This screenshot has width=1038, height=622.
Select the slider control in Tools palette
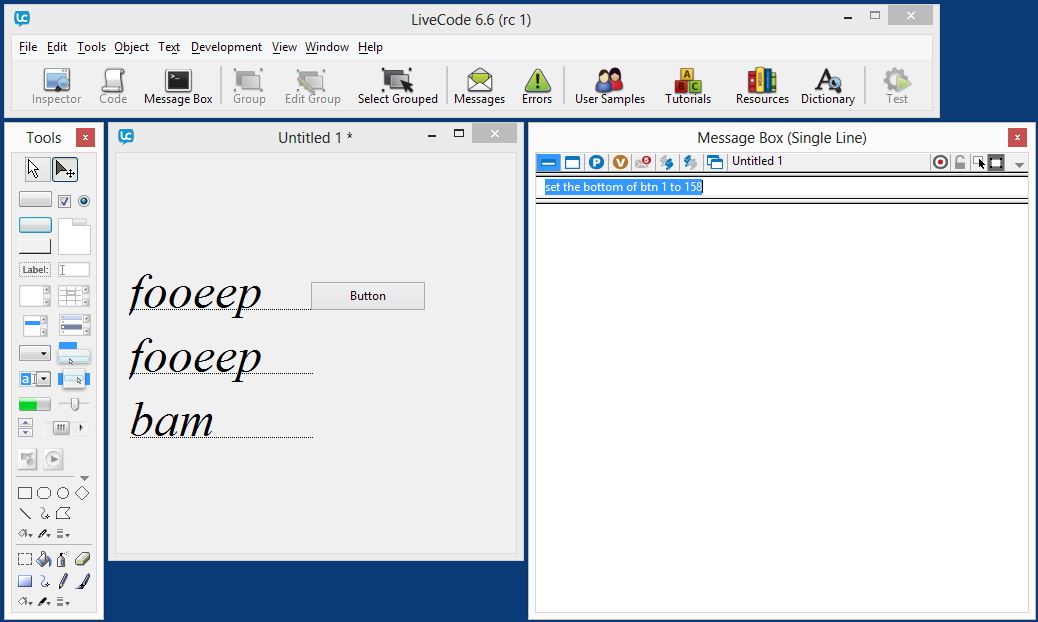coord(74,404)
